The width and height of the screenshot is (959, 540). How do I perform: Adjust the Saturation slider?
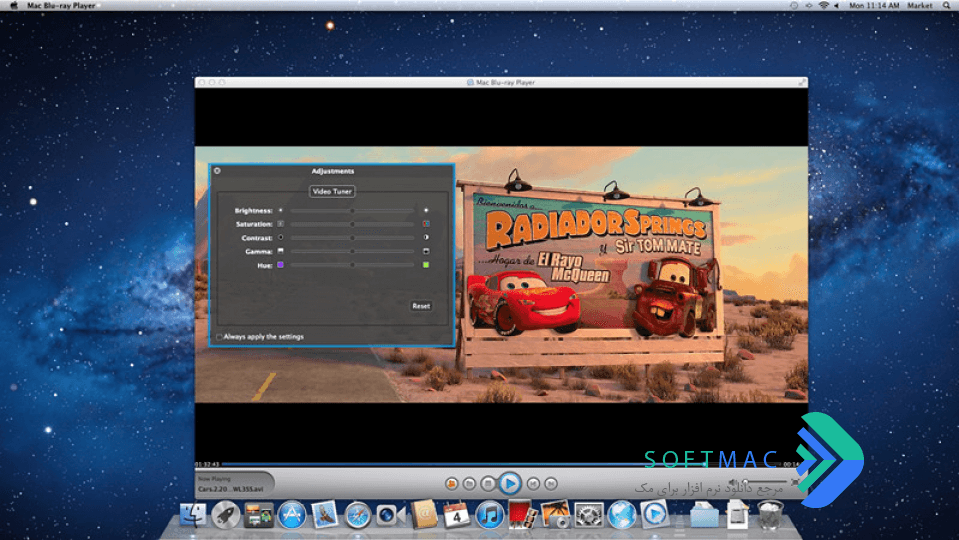tap(352, 224)
